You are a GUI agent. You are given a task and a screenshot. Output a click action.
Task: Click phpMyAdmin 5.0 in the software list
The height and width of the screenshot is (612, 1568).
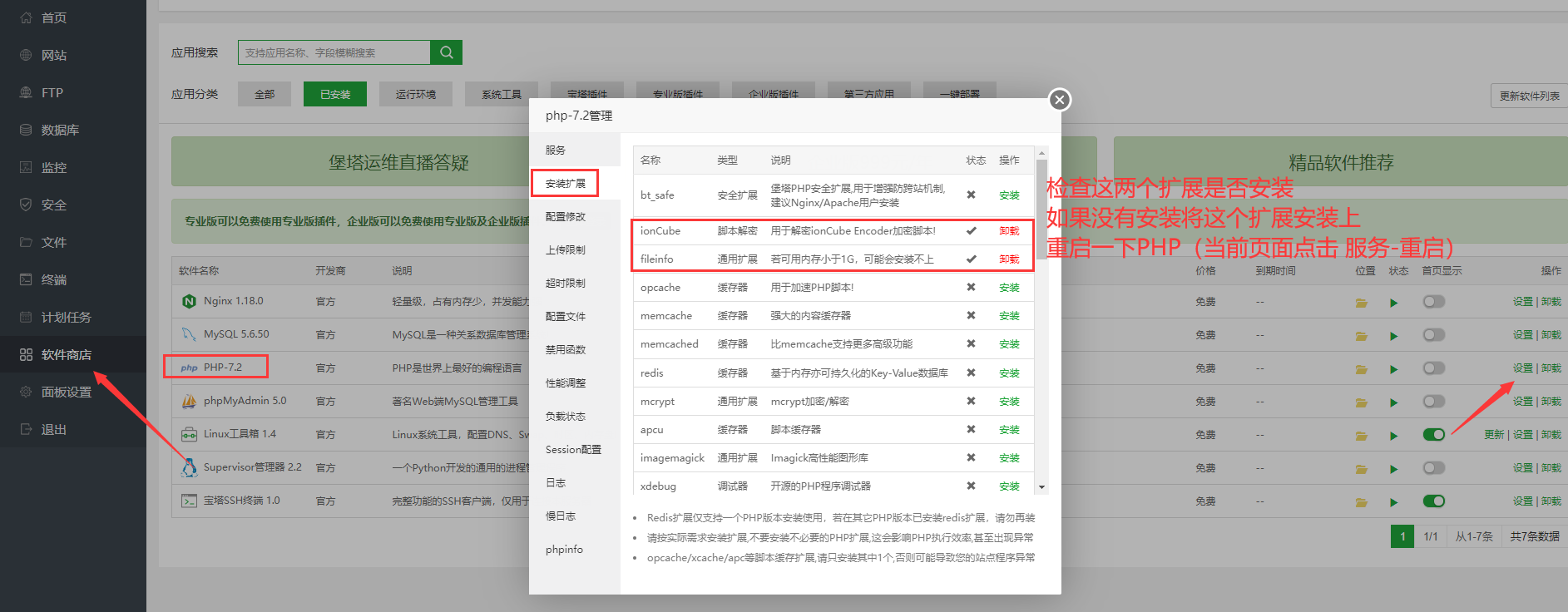(245, 400)
